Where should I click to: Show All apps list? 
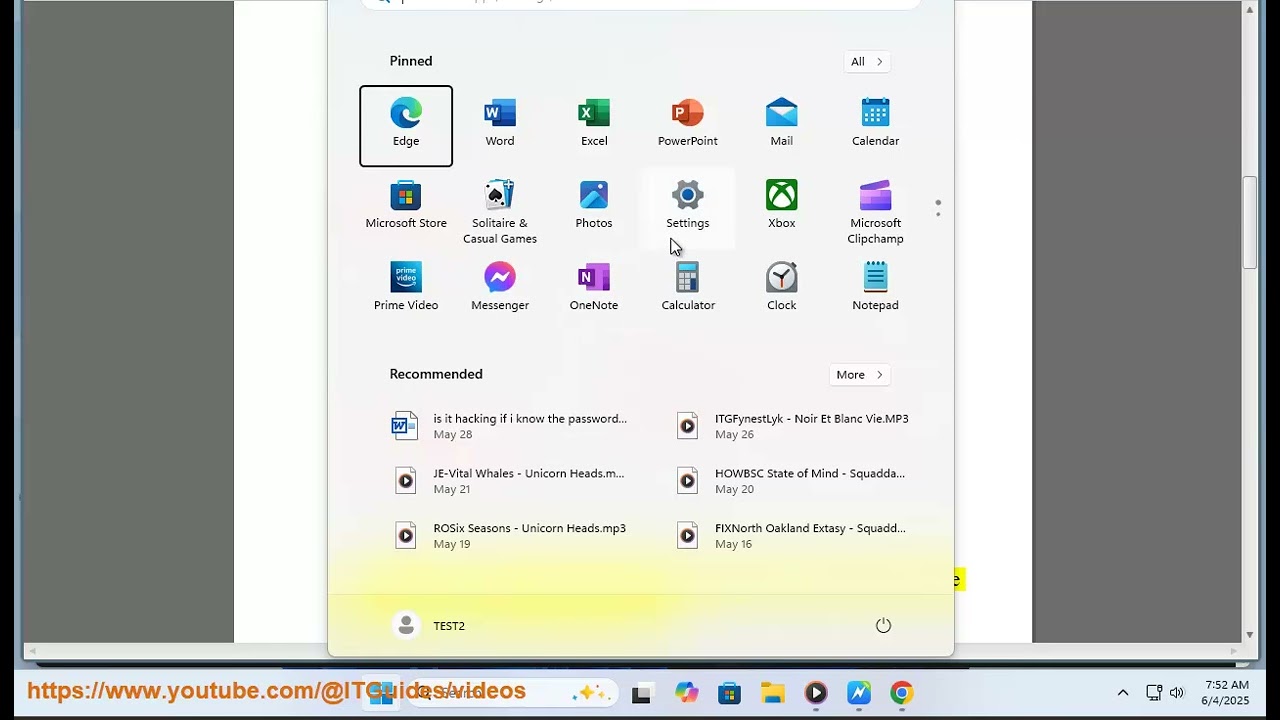(867, 62)
